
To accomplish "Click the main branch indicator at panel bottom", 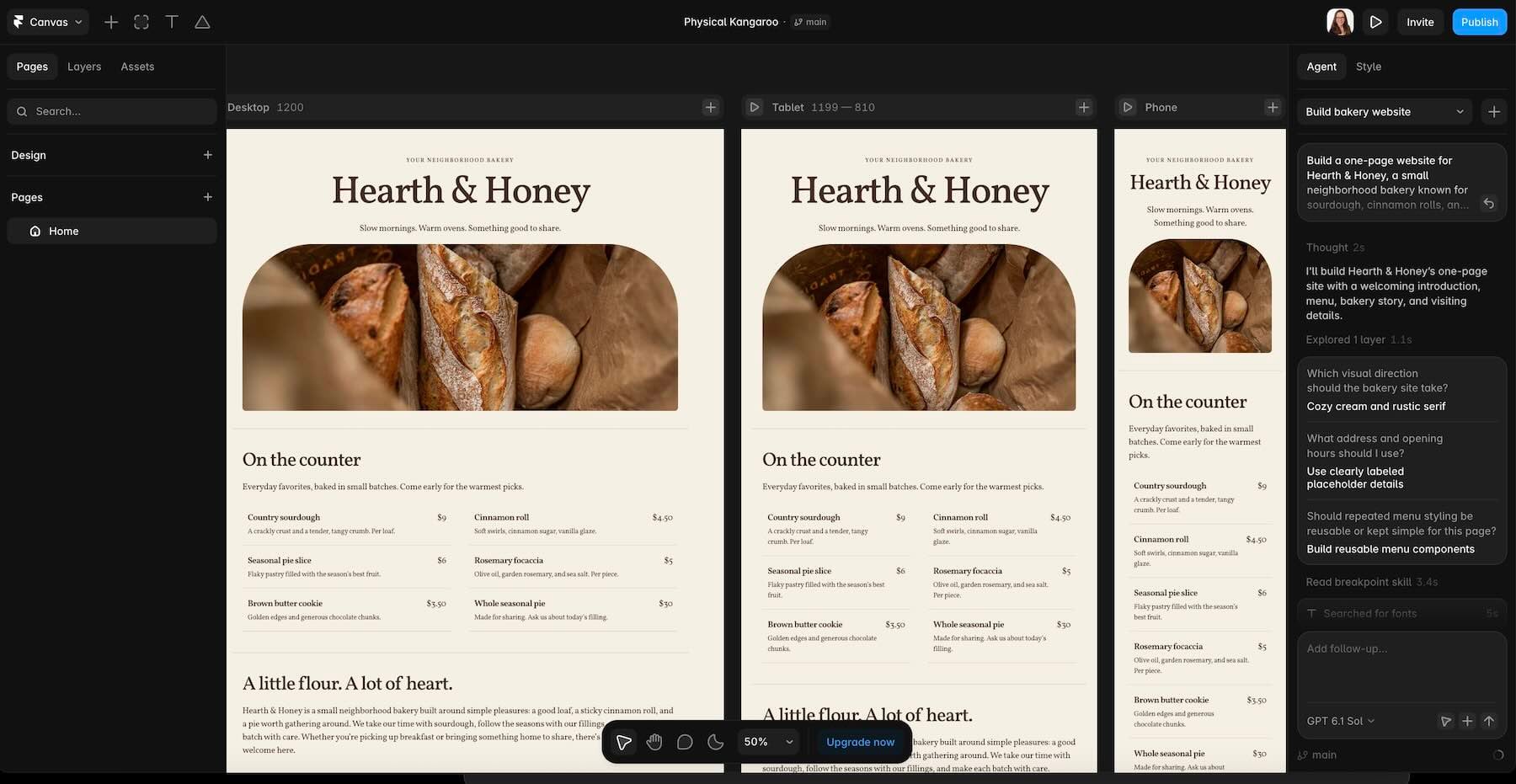I will 1317,755.
